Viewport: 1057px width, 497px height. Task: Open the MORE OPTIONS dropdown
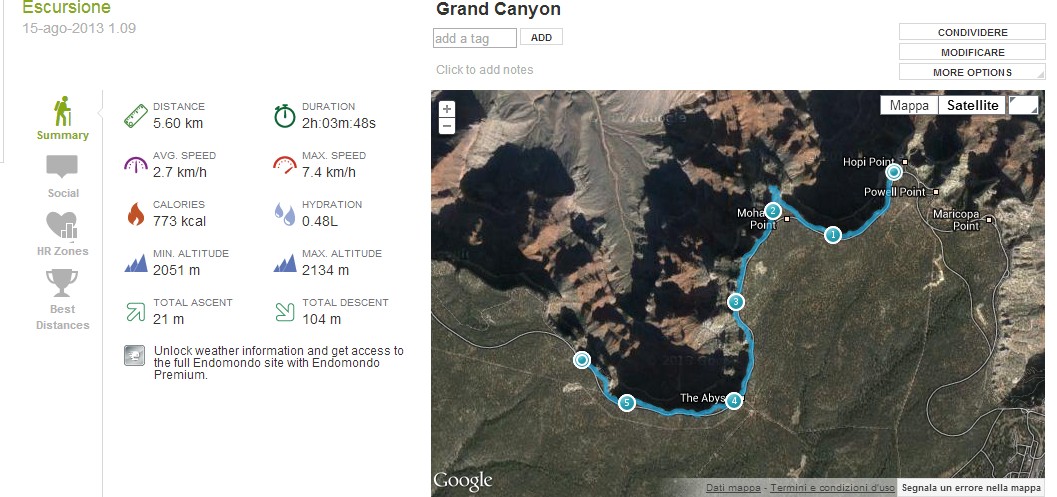tap(972, 72)
